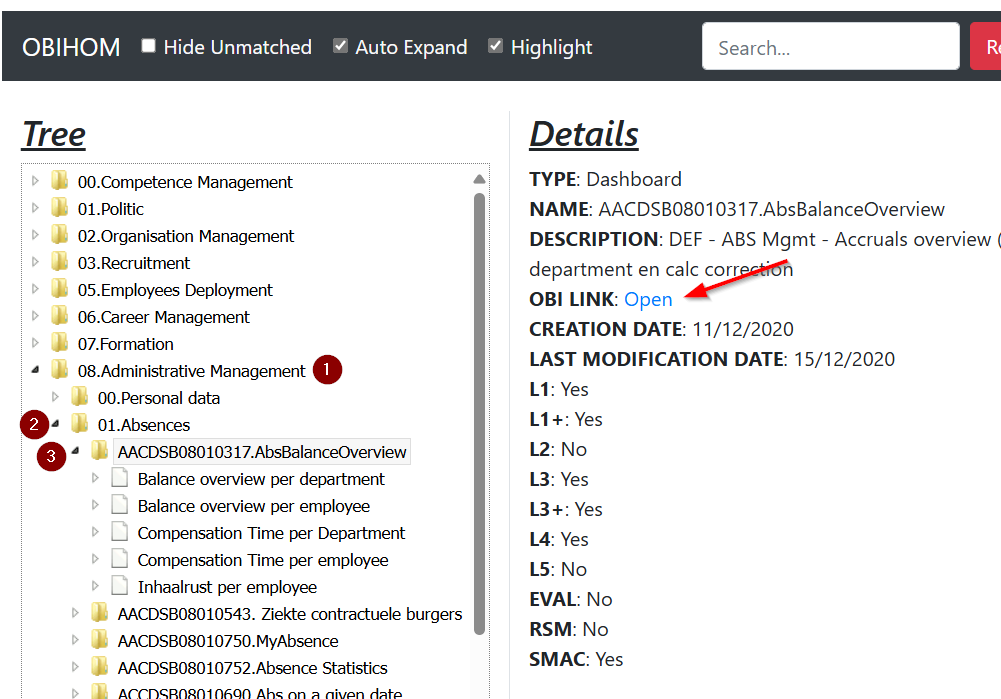Viewport: 1001px width, 699px height.
Task: Disable the Highlight checkbox
Action: [x=495, y=46]
